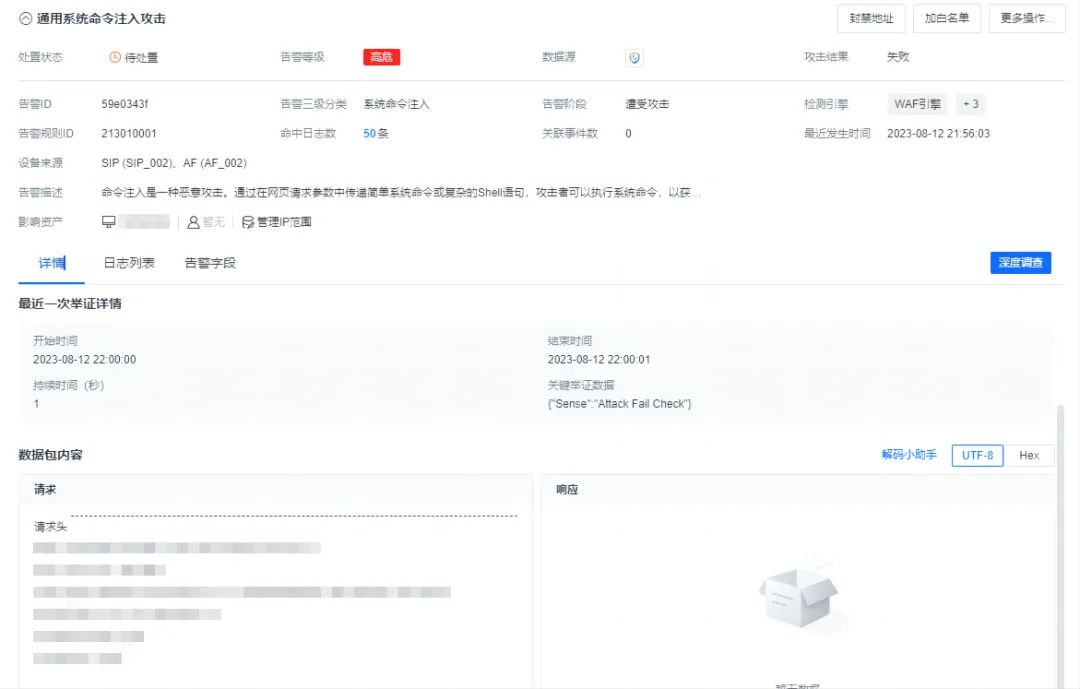Click the 响应 panel header
Viewport: 1080px width, 689px height.
point(797,490)
